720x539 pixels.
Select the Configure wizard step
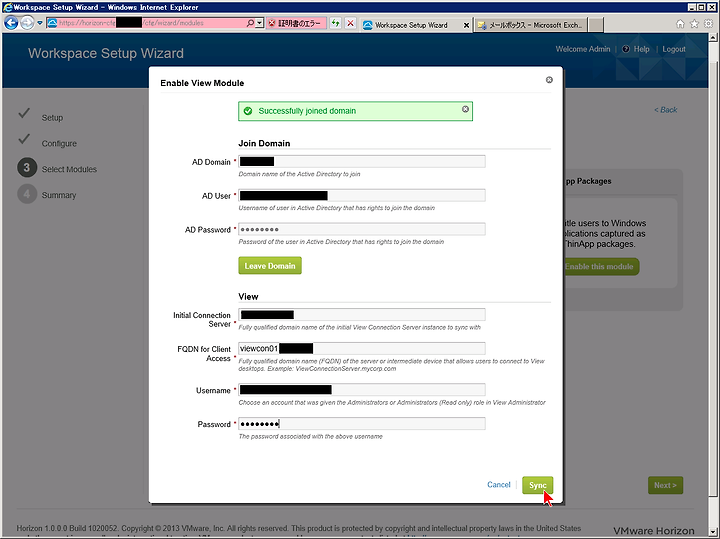pos(59,143)
